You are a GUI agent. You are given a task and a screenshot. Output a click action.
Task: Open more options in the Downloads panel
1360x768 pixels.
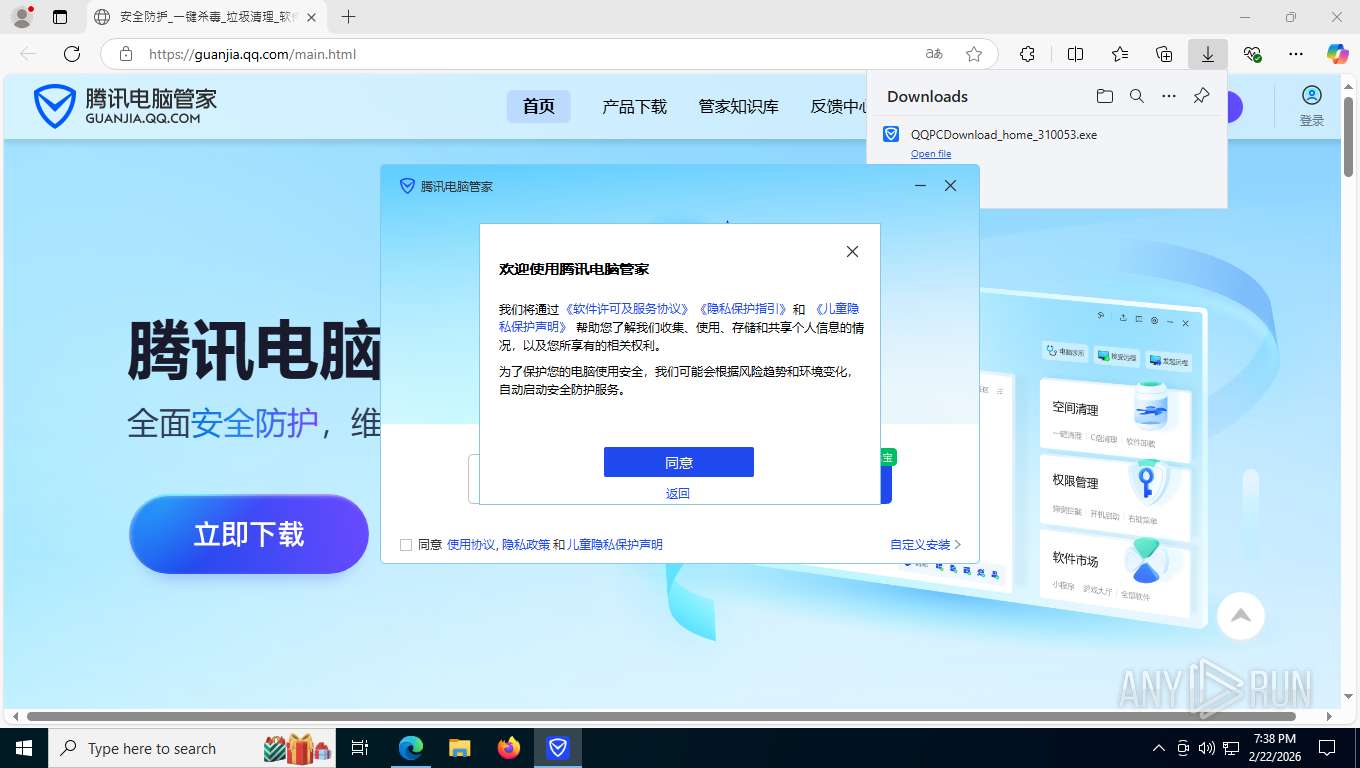[x=1168, y=96]
